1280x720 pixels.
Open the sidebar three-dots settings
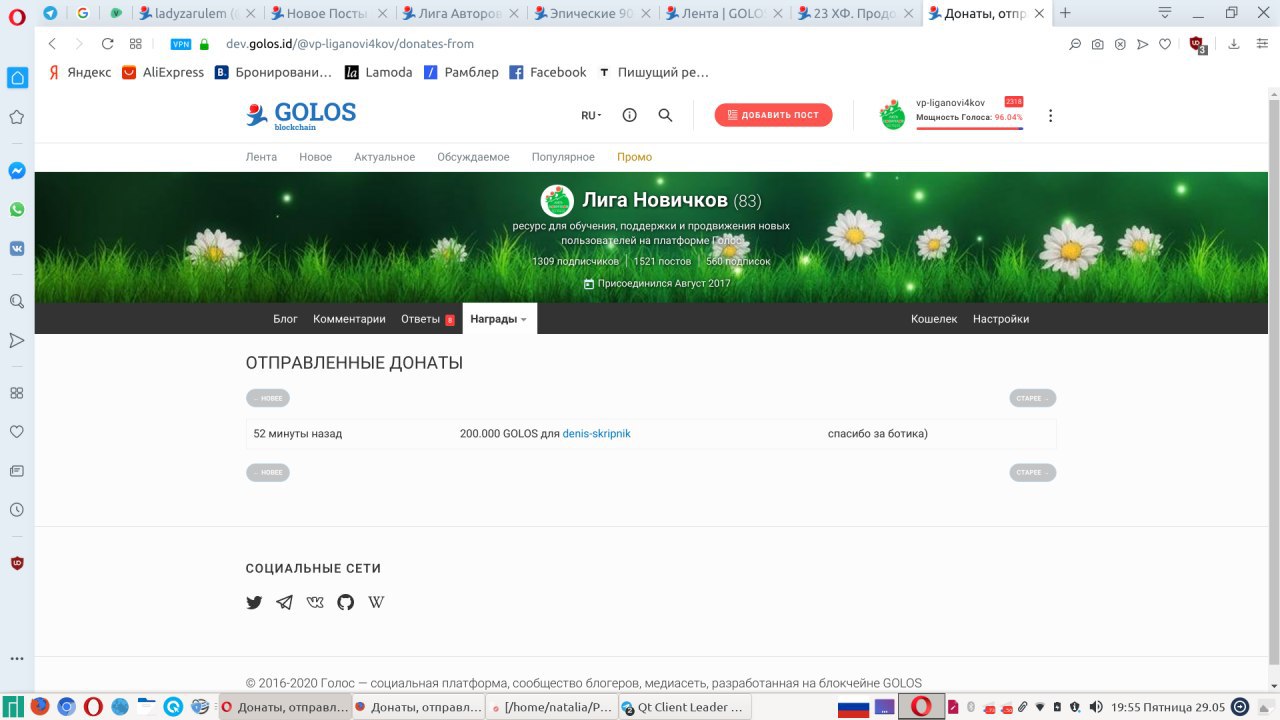[16, 659]
